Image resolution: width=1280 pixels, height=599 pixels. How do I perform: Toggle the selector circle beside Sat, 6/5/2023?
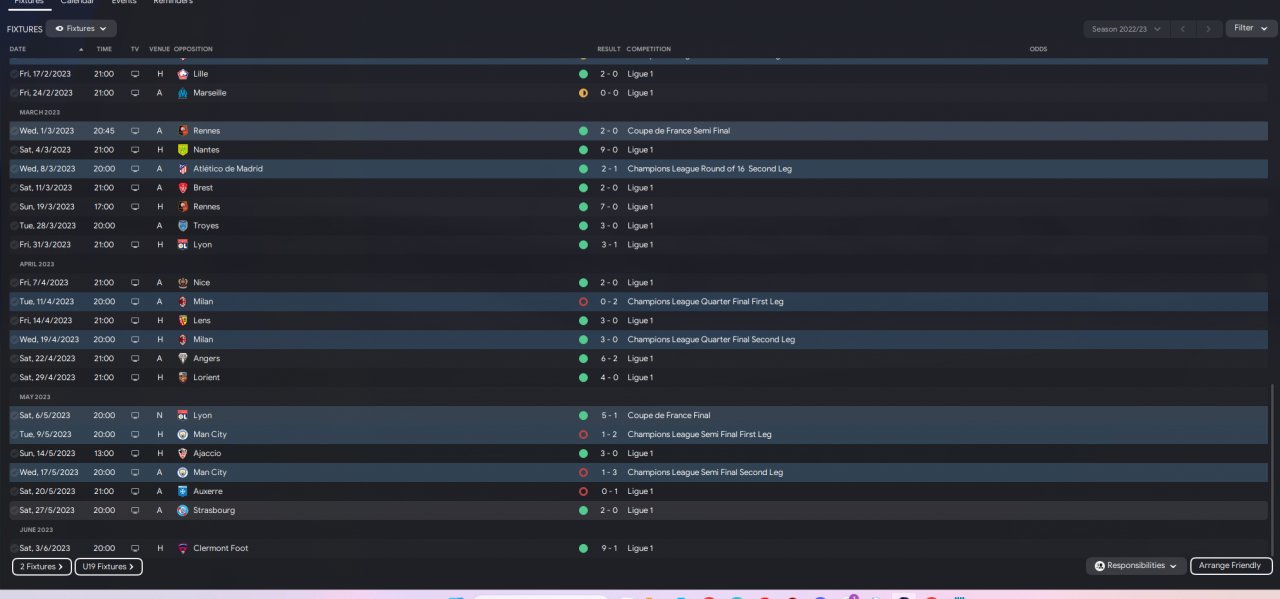(x=14, y=415)
